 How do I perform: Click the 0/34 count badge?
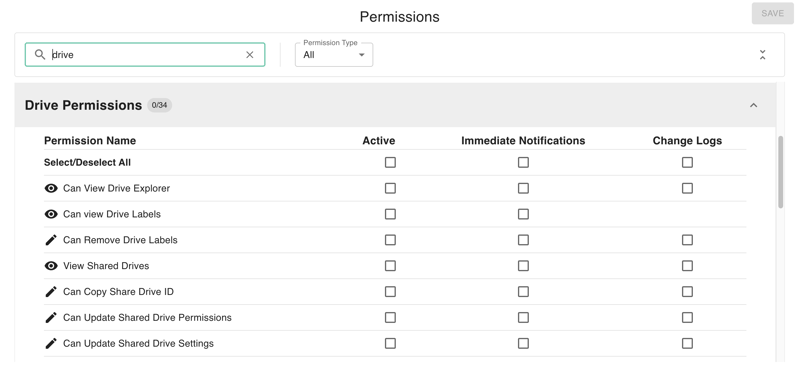pyautogui.click(x=159, y=105)
